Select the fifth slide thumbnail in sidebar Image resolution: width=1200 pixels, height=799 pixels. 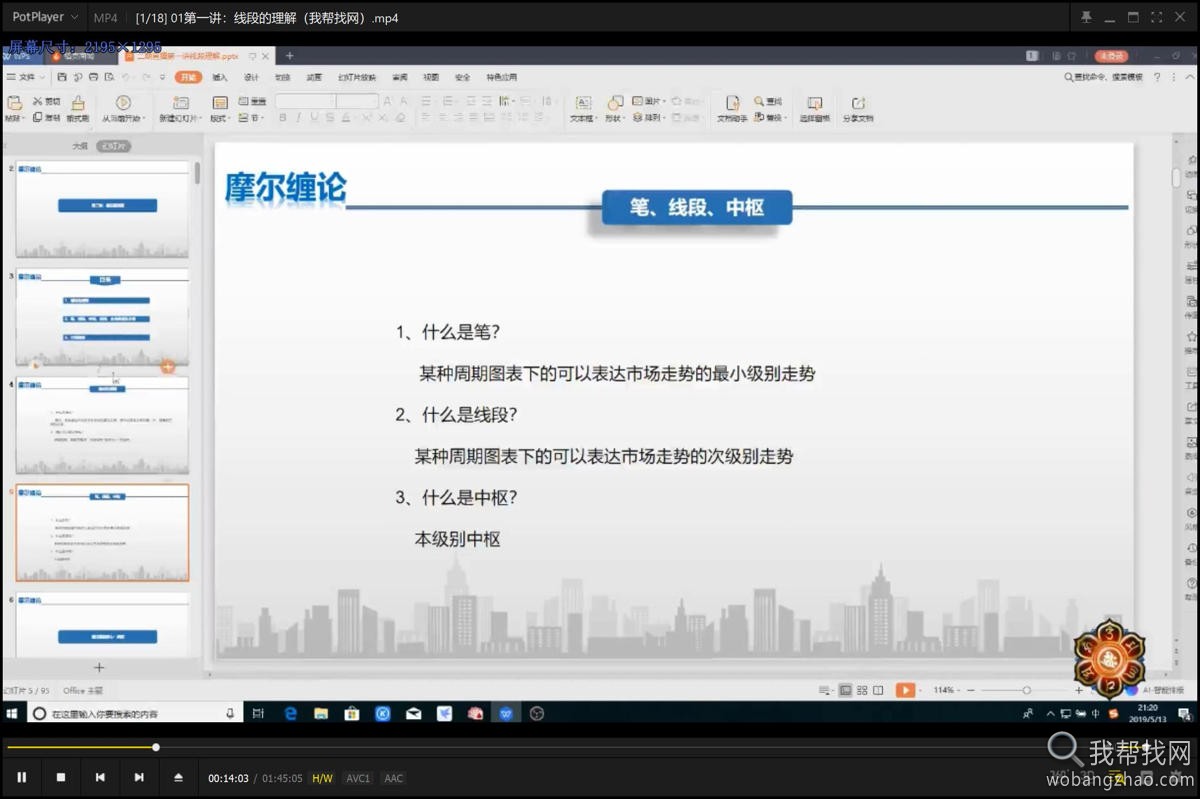tap(102, 533)
